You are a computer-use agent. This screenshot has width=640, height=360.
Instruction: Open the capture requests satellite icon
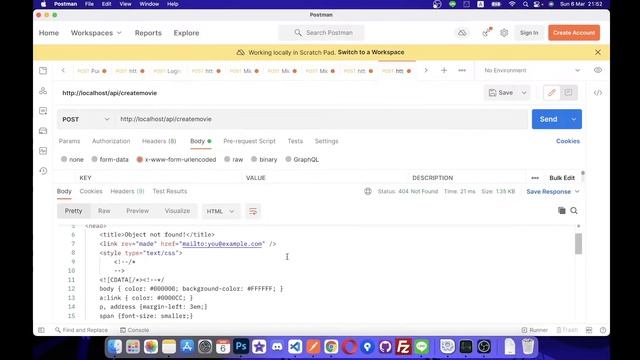coord(486,33)
